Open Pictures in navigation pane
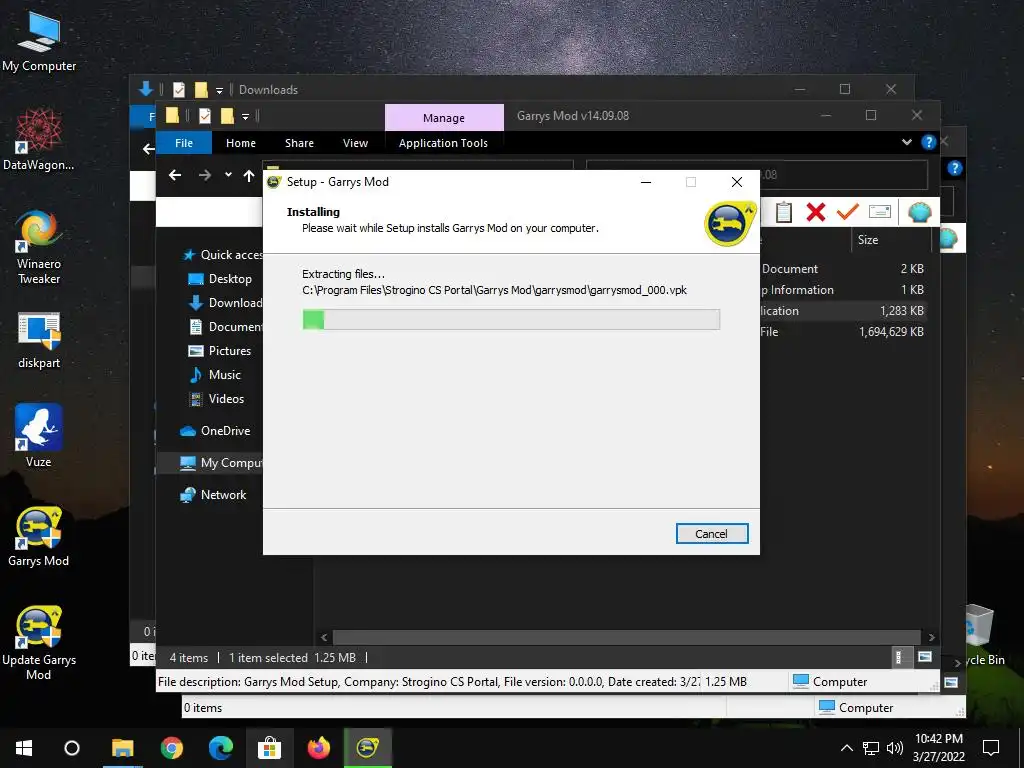The width and height of the screenshot is (1024, 768). coord(220,351)
